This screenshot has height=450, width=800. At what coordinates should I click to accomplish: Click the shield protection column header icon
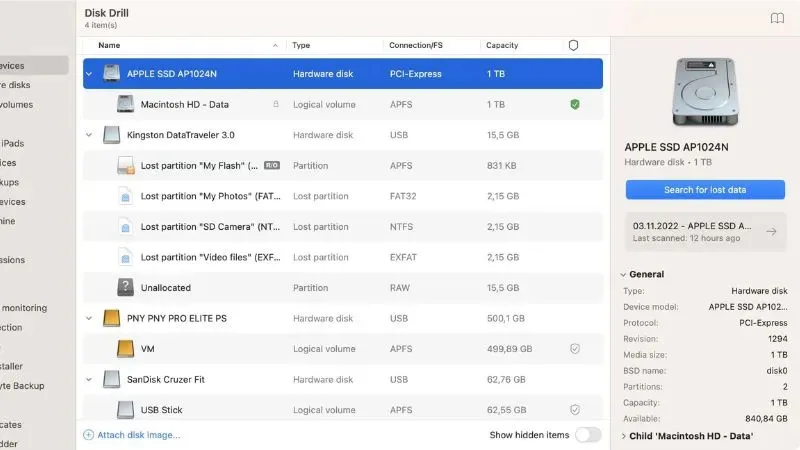[x=573, y=45]
